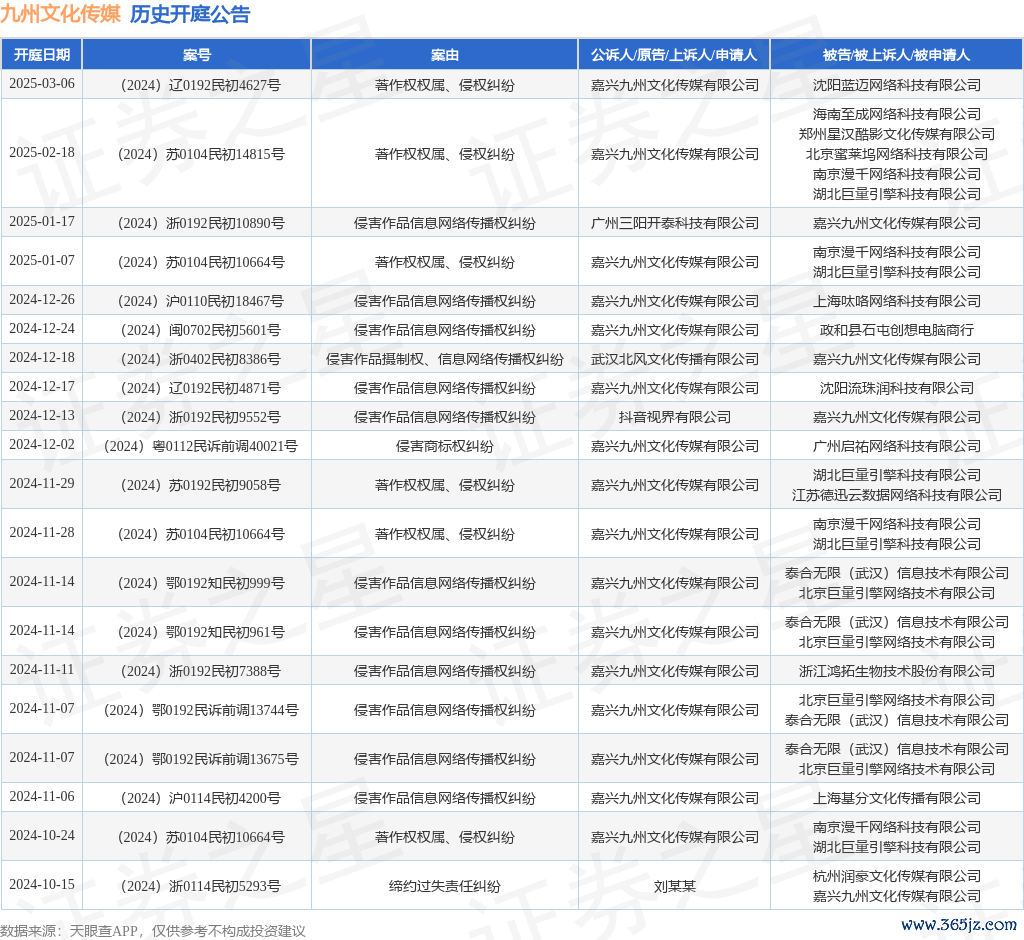Viewport: 1024px width, 940px height.
Task: Click 侵害作品摄制权、信息网络传播权纠纷 cause cell
Action: pyautogui.click(x=444, y=359)
